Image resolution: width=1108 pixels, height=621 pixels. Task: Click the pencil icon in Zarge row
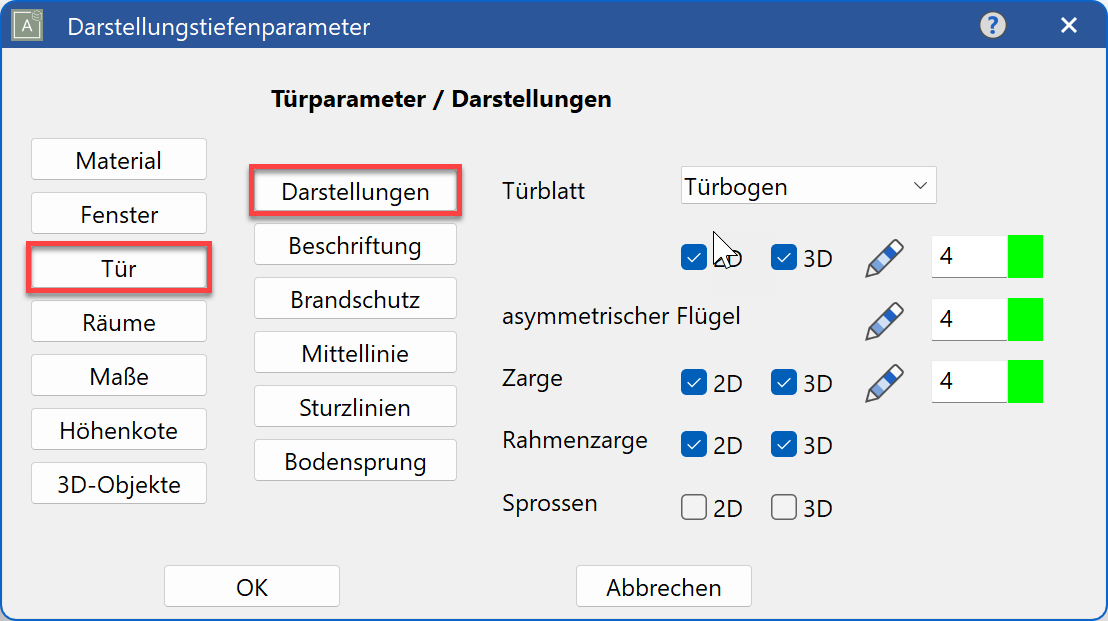pyautogui.click(x=884, y=382)
